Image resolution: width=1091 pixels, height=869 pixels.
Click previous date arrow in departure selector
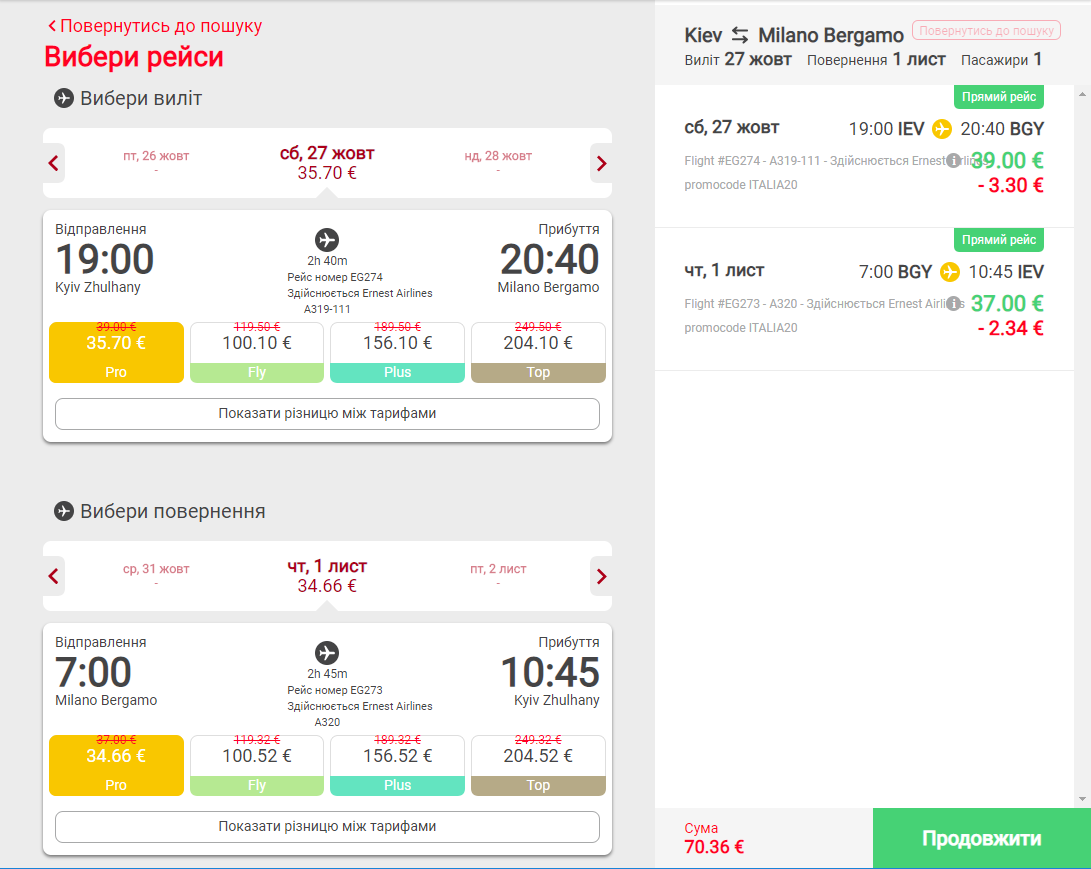click(x=54, y=164)
